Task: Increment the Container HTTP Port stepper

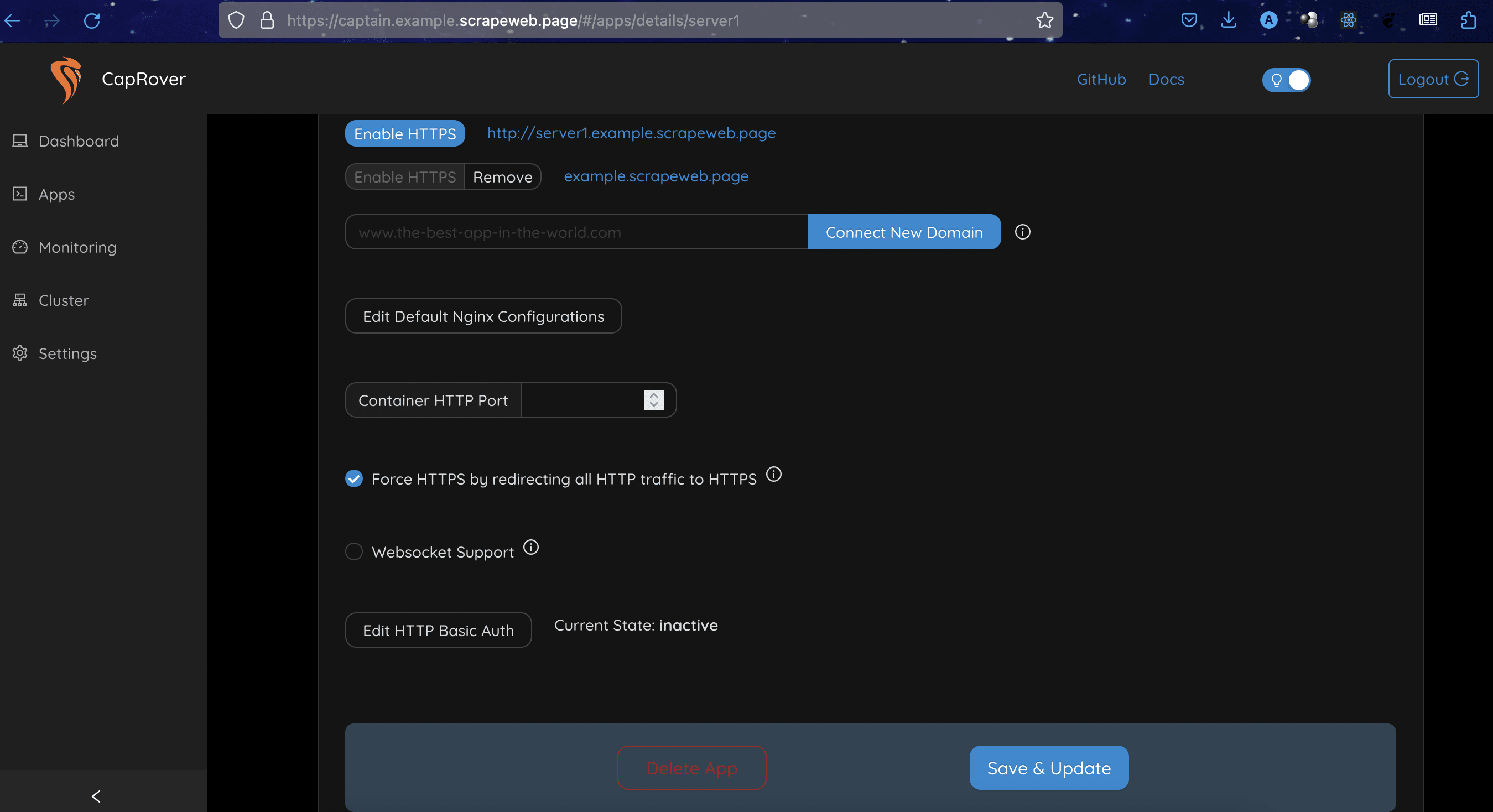Action: [654, 395]
